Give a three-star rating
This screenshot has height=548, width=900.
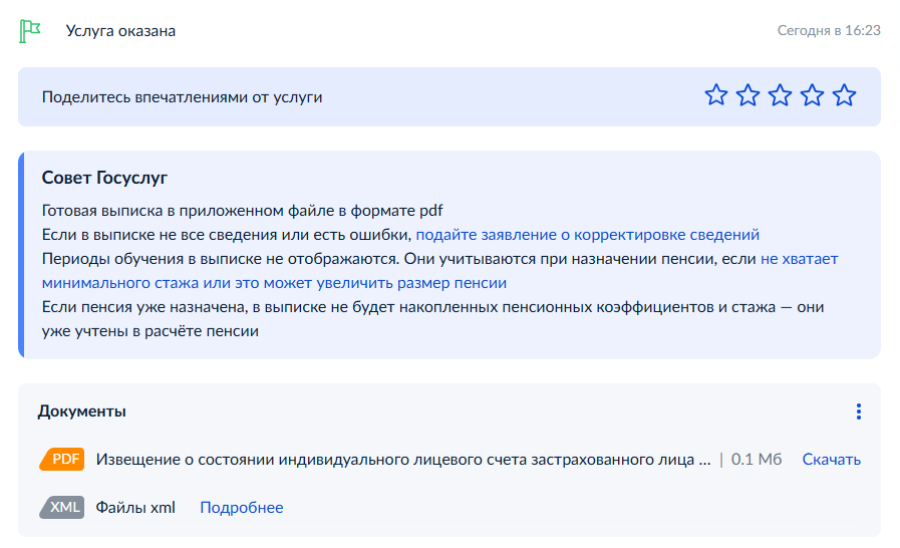click(x=780, y=96)
